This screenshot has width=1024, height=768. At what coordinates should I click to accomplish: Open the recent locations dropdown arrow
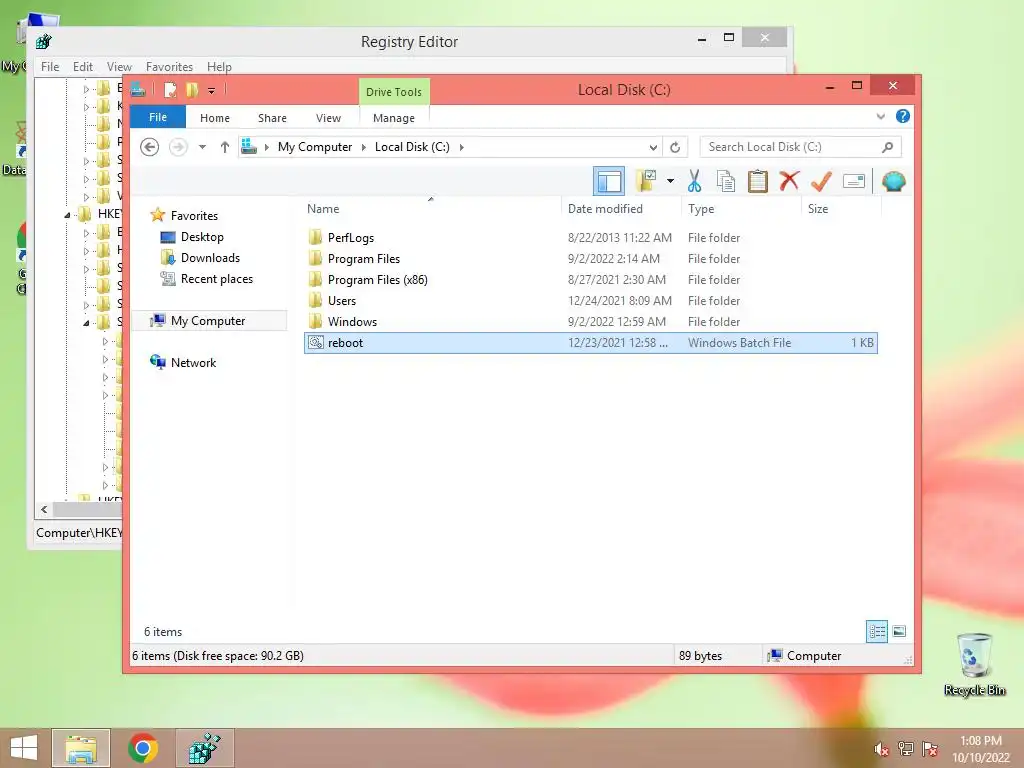[x=202, y=147]
